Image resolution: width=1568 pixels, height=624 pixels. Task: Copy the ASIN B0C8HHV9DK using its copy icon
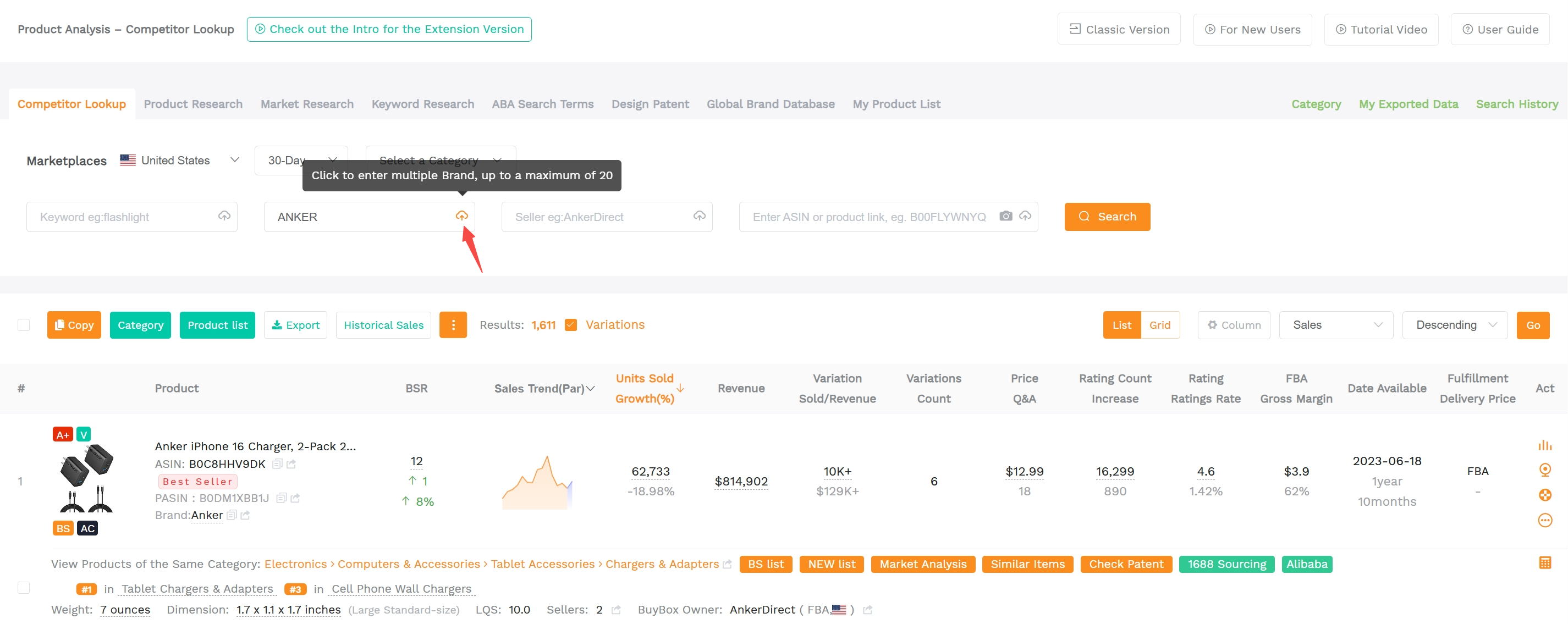coord(277,464)
